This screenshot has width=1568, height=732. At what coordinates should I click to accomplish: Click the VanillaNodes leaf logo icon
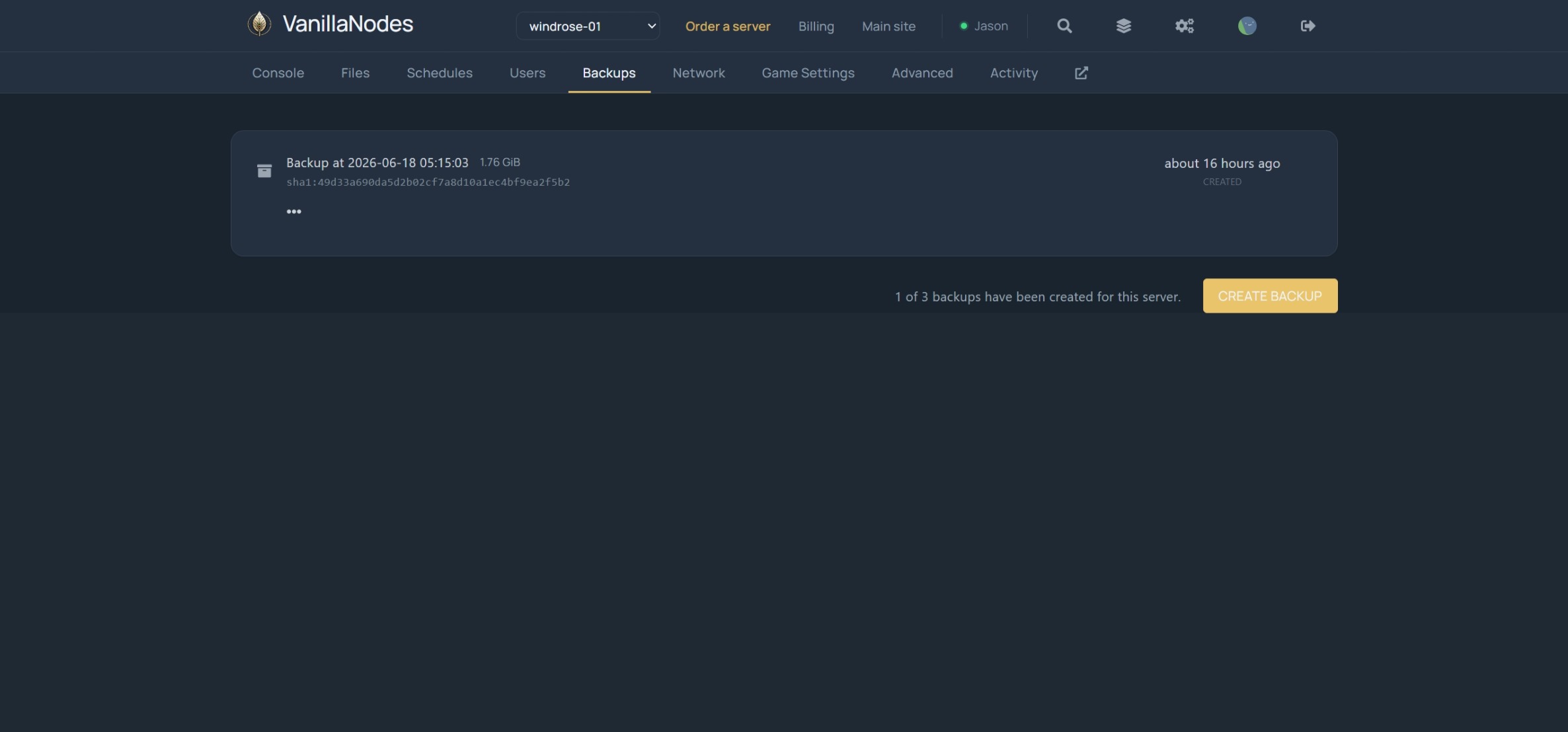coord(259,24)
